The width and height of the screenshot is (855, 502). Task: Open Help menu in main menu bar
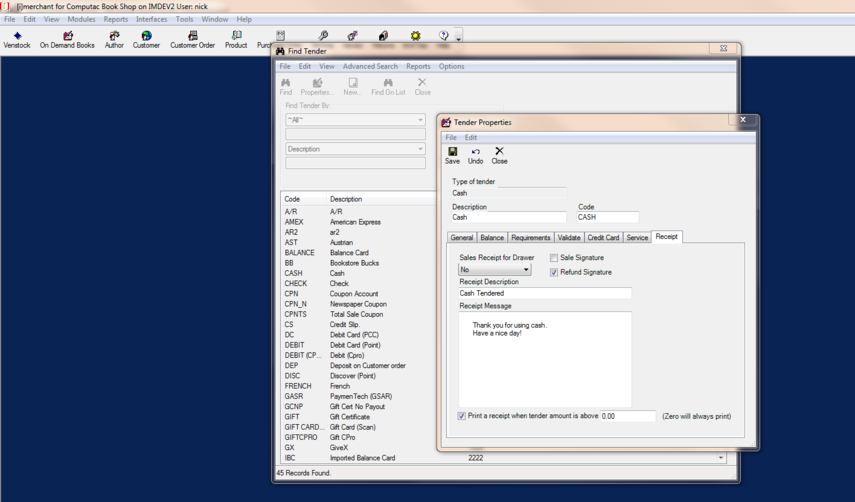coord(244,19)
